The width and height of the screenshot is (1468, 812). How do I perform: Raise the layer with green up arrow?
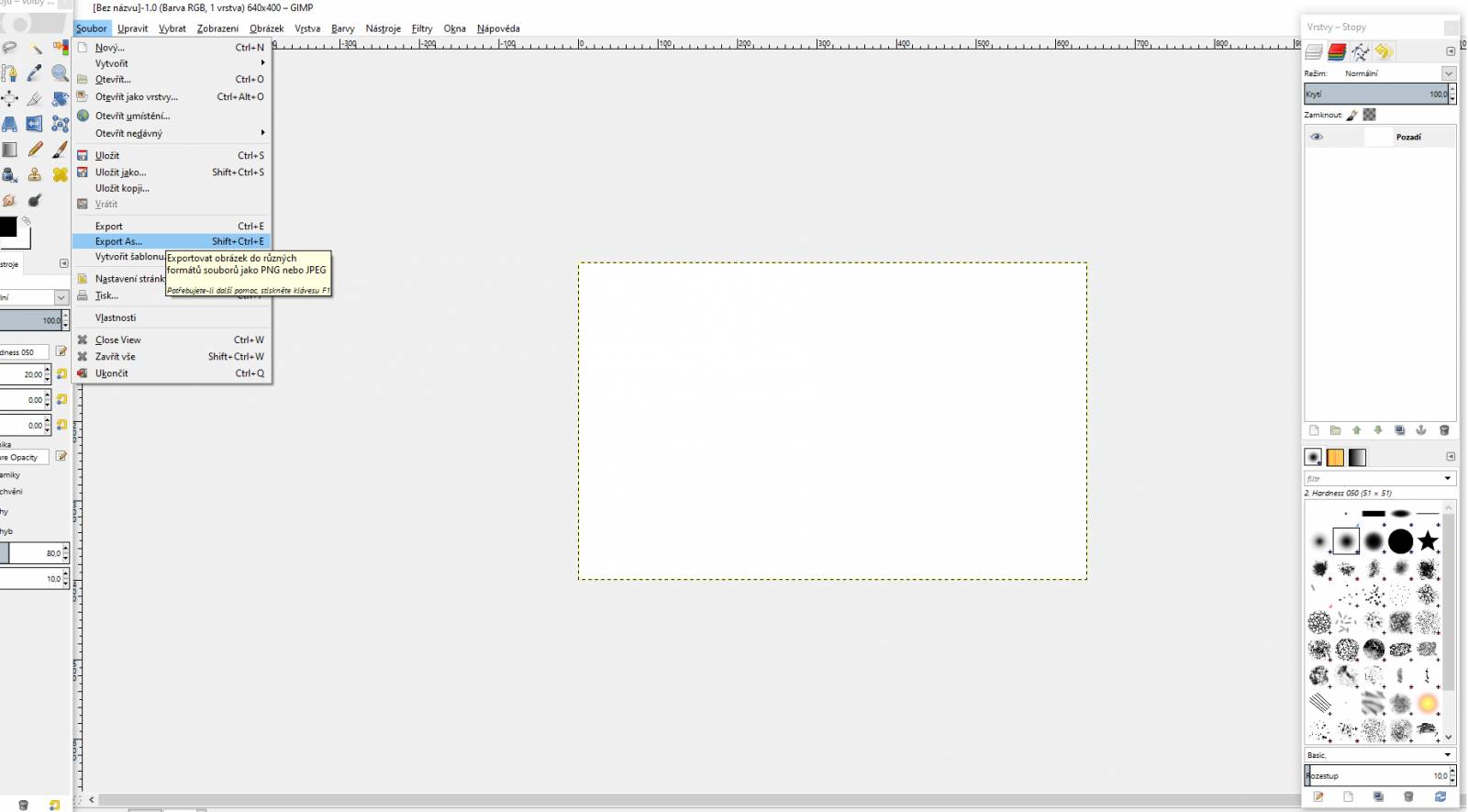[x=1356, y=430]
